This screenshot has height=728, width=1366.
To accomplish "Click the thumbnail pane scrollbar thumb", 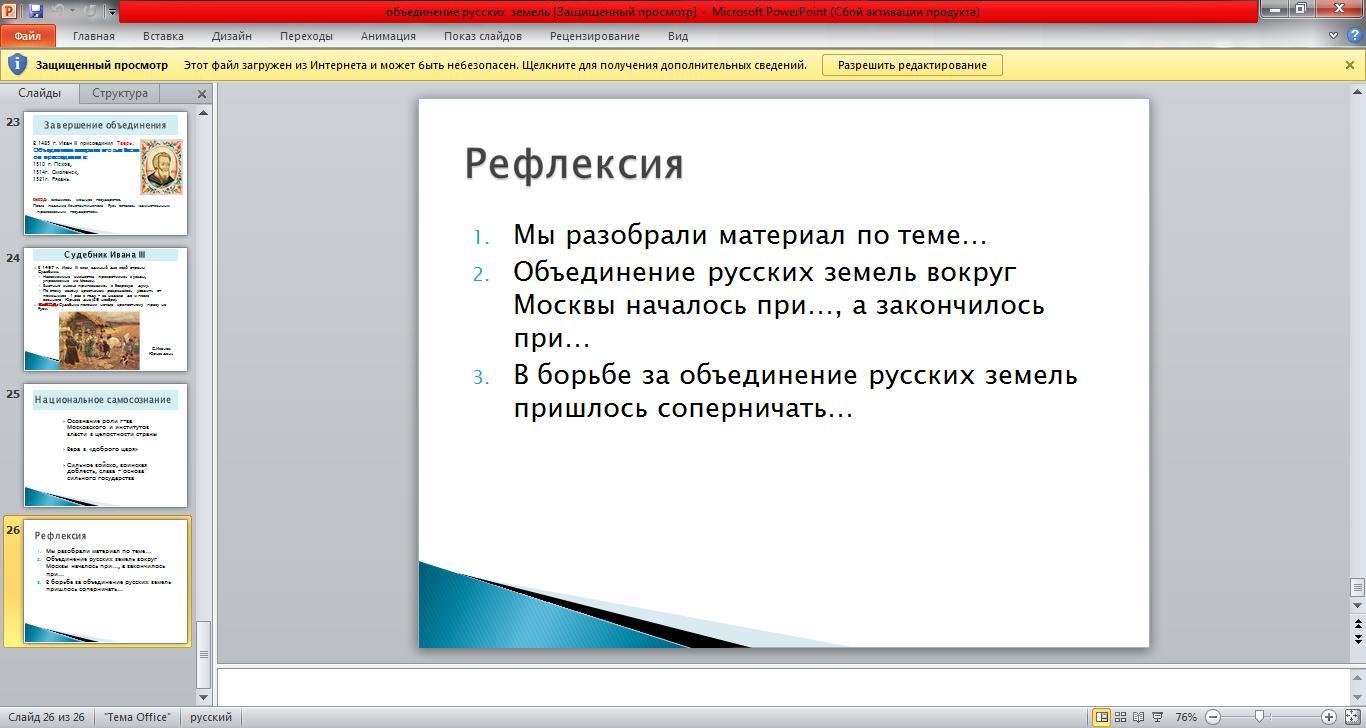I will tap(204, 654).
